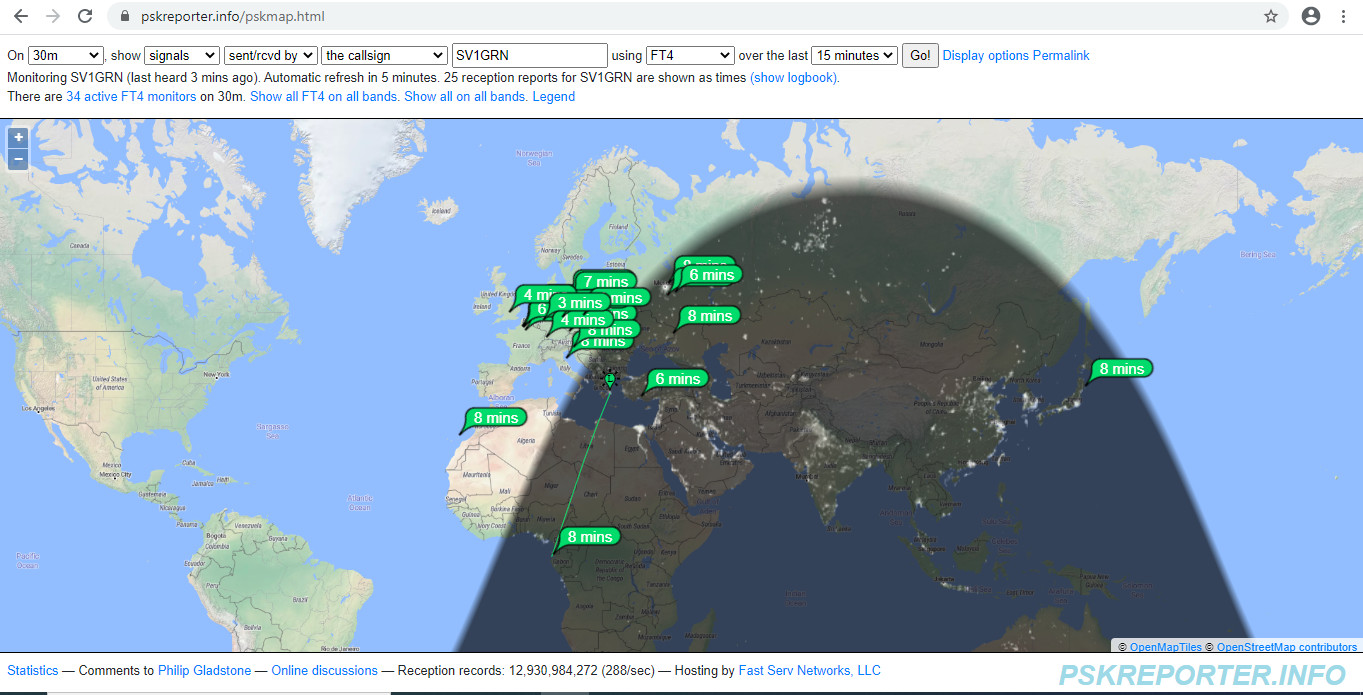Click the browser back arrow
Image resolution: width=1363 pixels, height=695 pixels.
click(22, 16)
